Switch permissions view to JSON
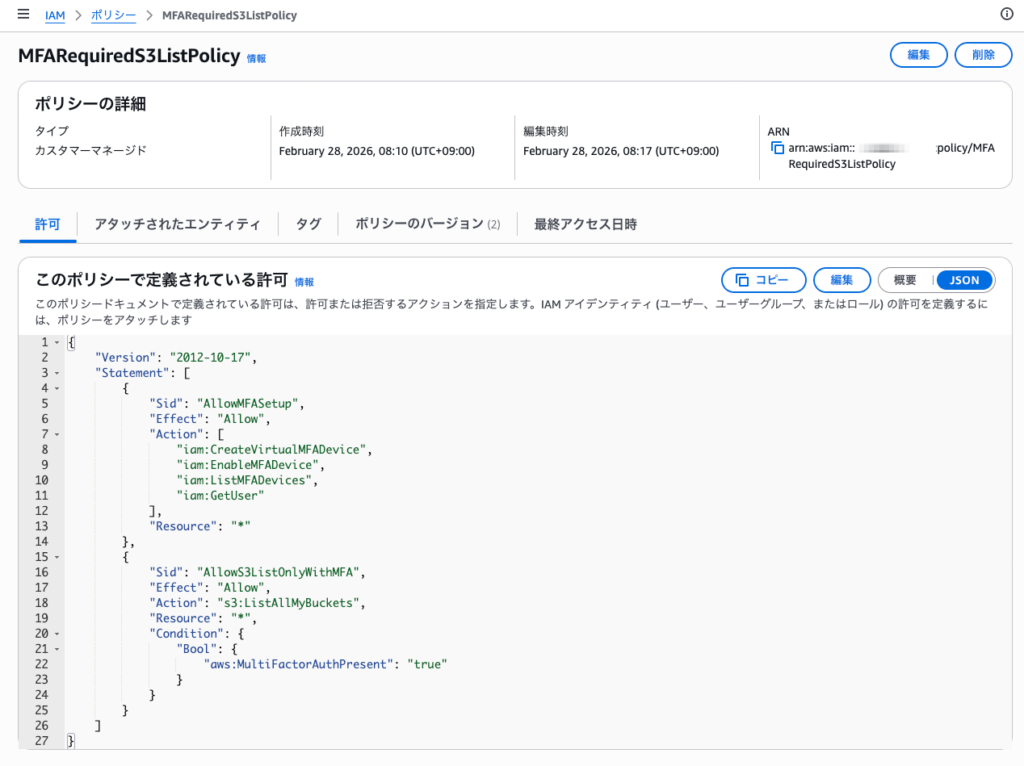The image size is (1024, 766). coord(964,280)
